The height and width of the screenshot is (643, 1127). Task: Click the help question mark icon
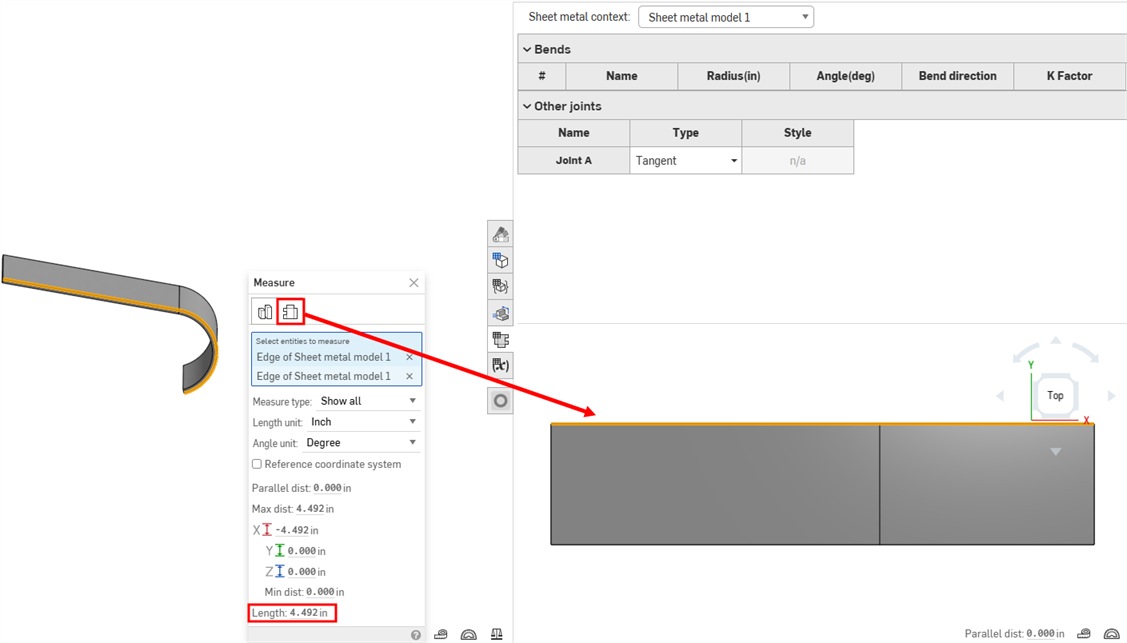click(x=416, y=634)
